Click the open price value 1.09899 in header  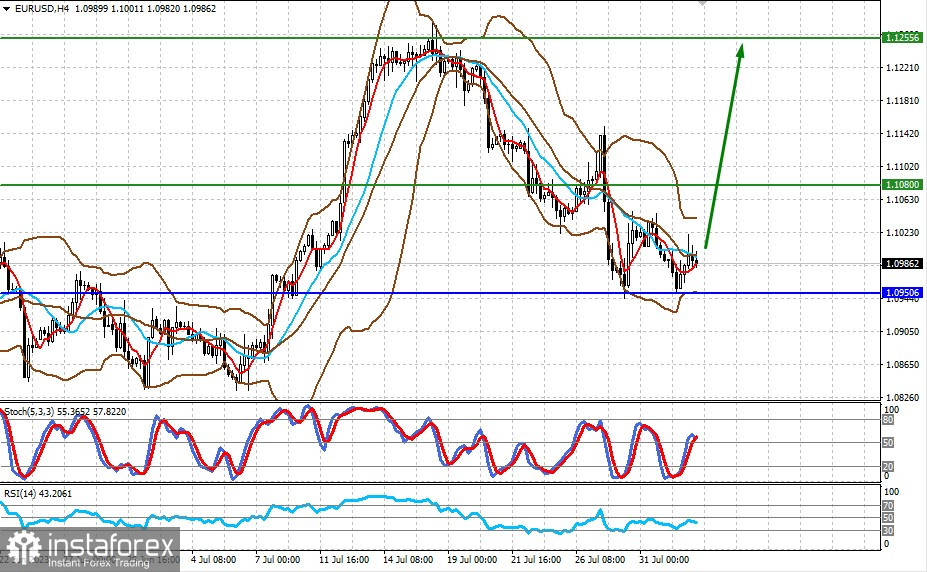point(90,9)
